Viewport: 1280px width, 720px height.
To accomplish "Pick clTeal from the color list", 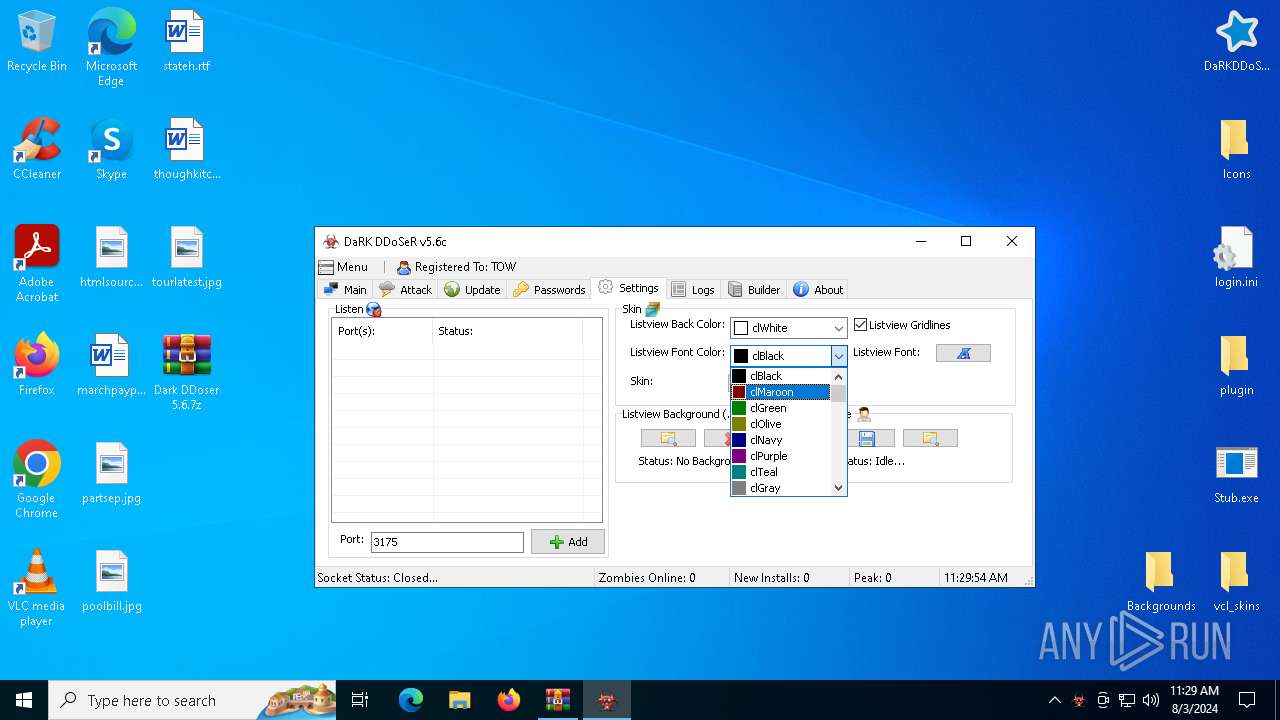I will (781, 472).
